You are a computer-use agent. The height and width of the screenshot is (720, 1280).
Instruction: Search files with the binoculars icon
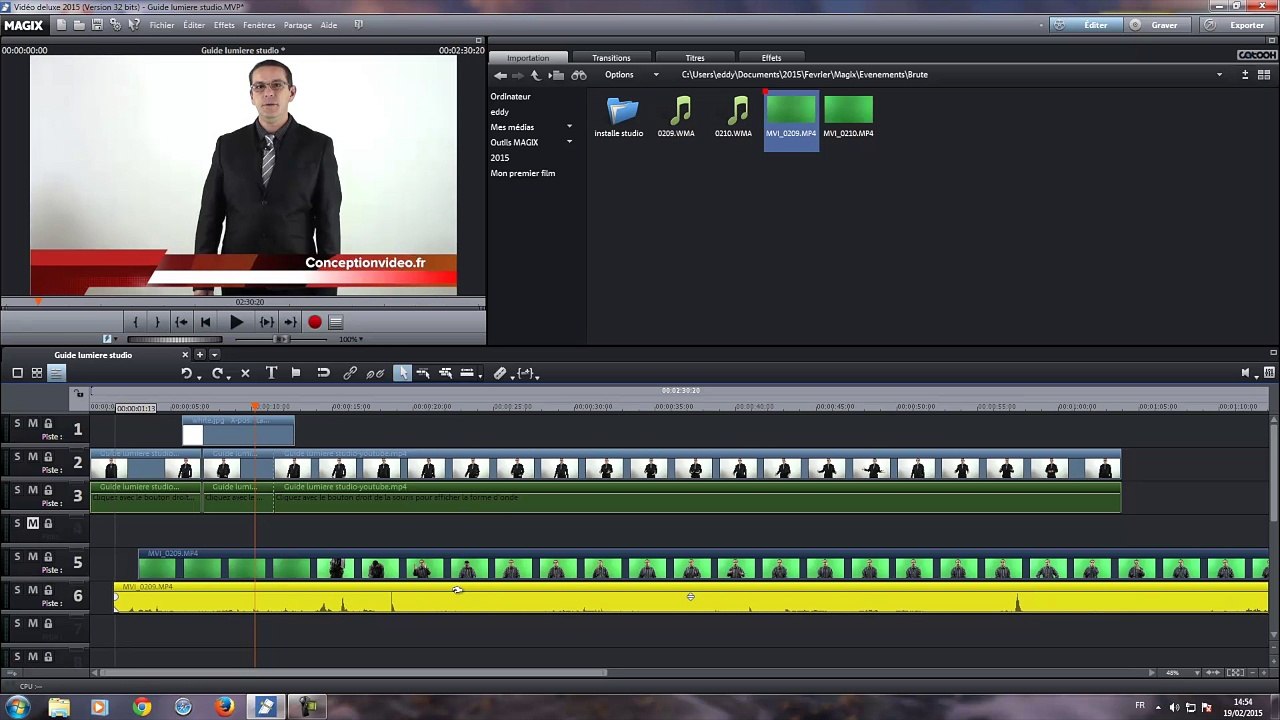pos(579,75)
